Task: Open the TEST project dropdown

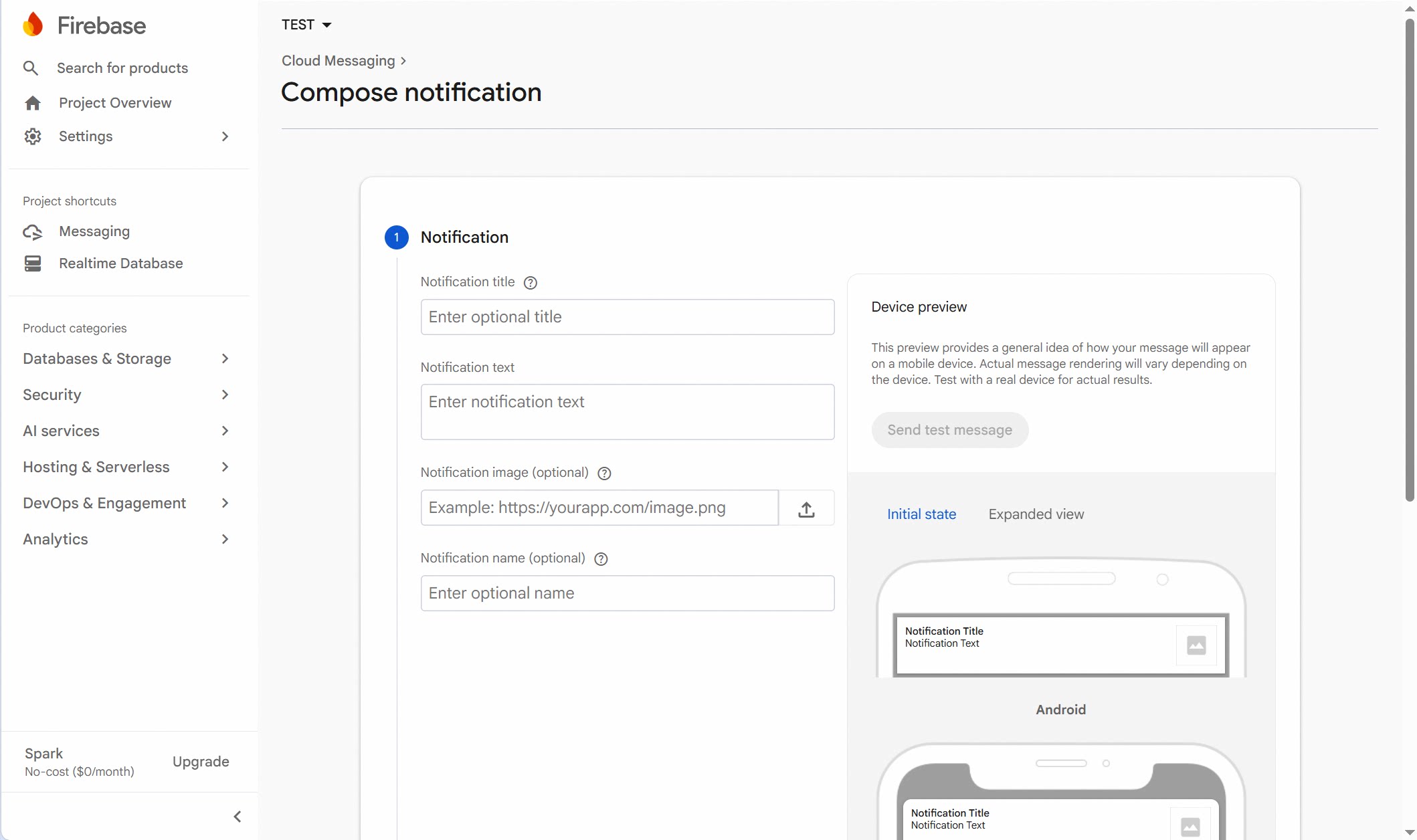Action: click(306, 25)
